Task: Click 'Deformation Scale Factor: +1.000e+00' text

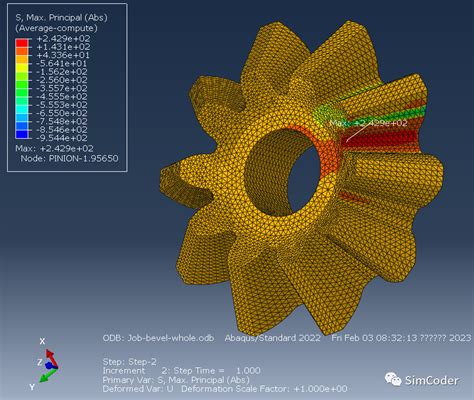Action: (x=264, y=389)
